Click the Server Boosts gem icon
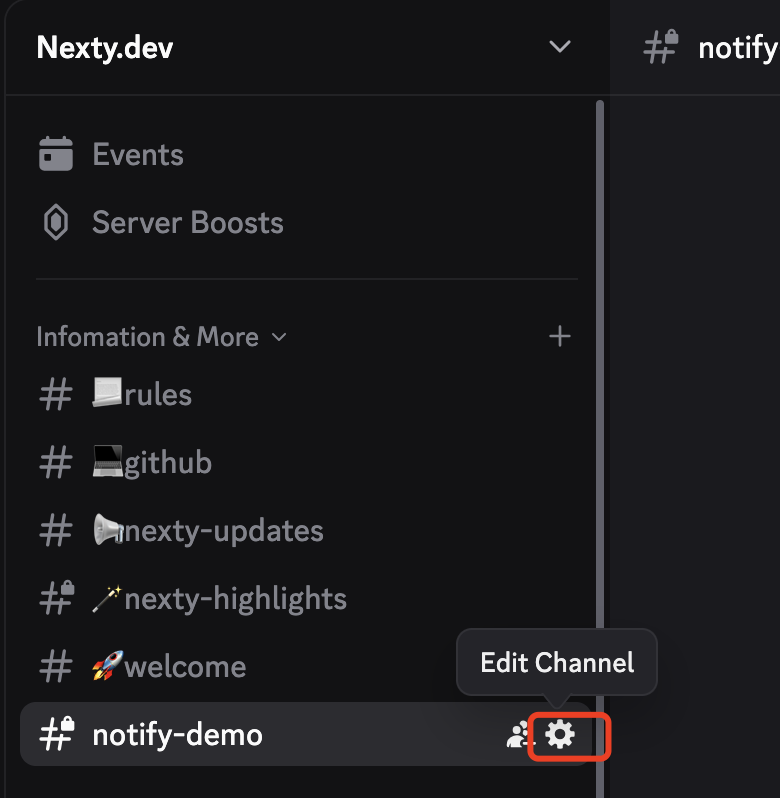780x798 pixels. (56, 223)
